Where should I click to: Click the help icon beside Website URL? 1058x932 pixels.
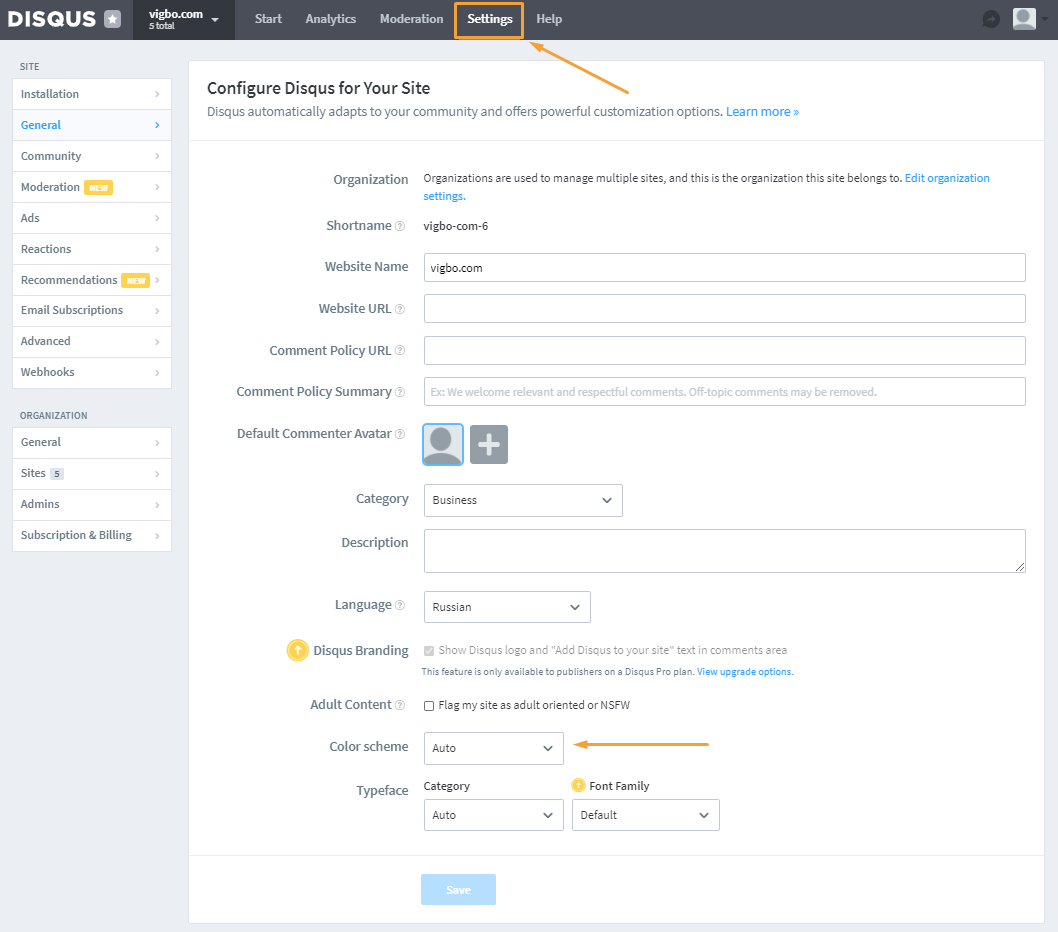click(x=399, y=309)
